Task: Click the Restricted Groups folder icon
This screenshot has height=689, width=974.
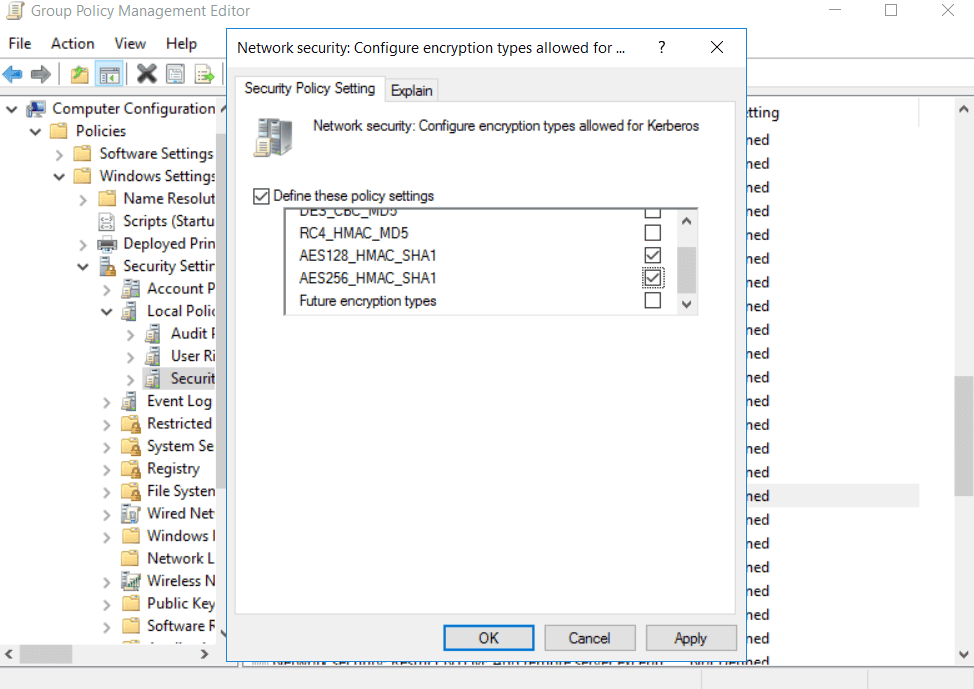Action: click(130, 424)
